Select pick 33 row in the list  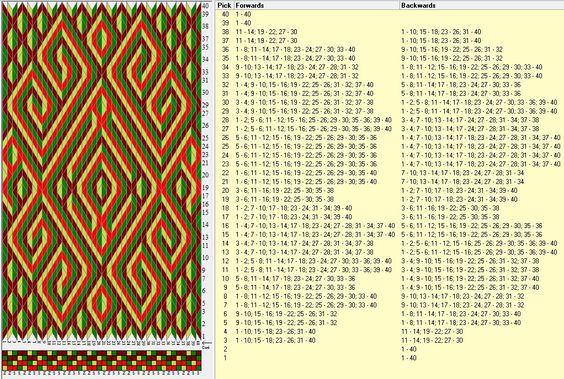[390, 76]
